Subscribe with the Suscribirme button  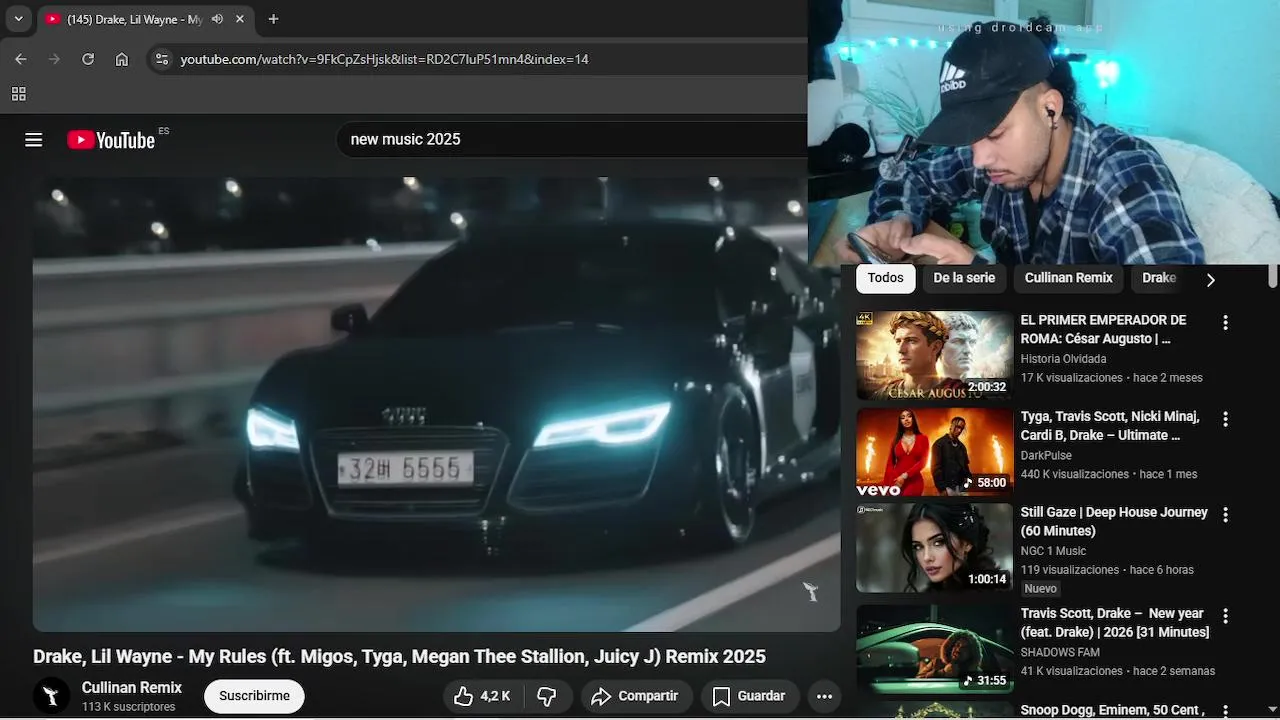[254, 696]
